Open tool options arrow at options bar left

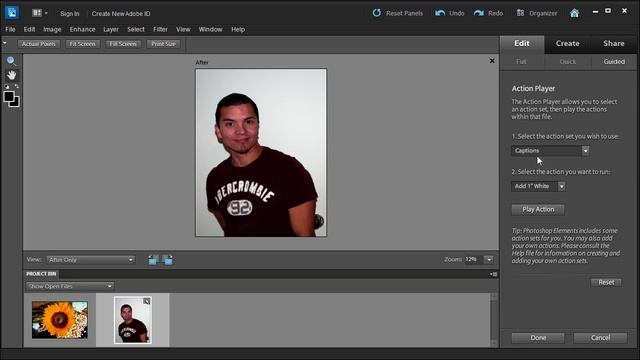coord(4,43)
